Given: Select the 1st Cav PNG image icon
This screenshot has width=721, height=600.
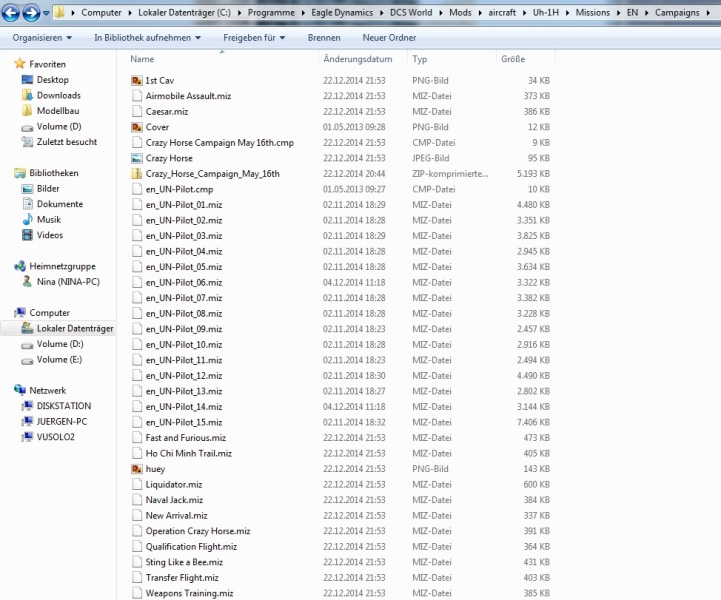Looking at the screenshot, I should (137, 80).
